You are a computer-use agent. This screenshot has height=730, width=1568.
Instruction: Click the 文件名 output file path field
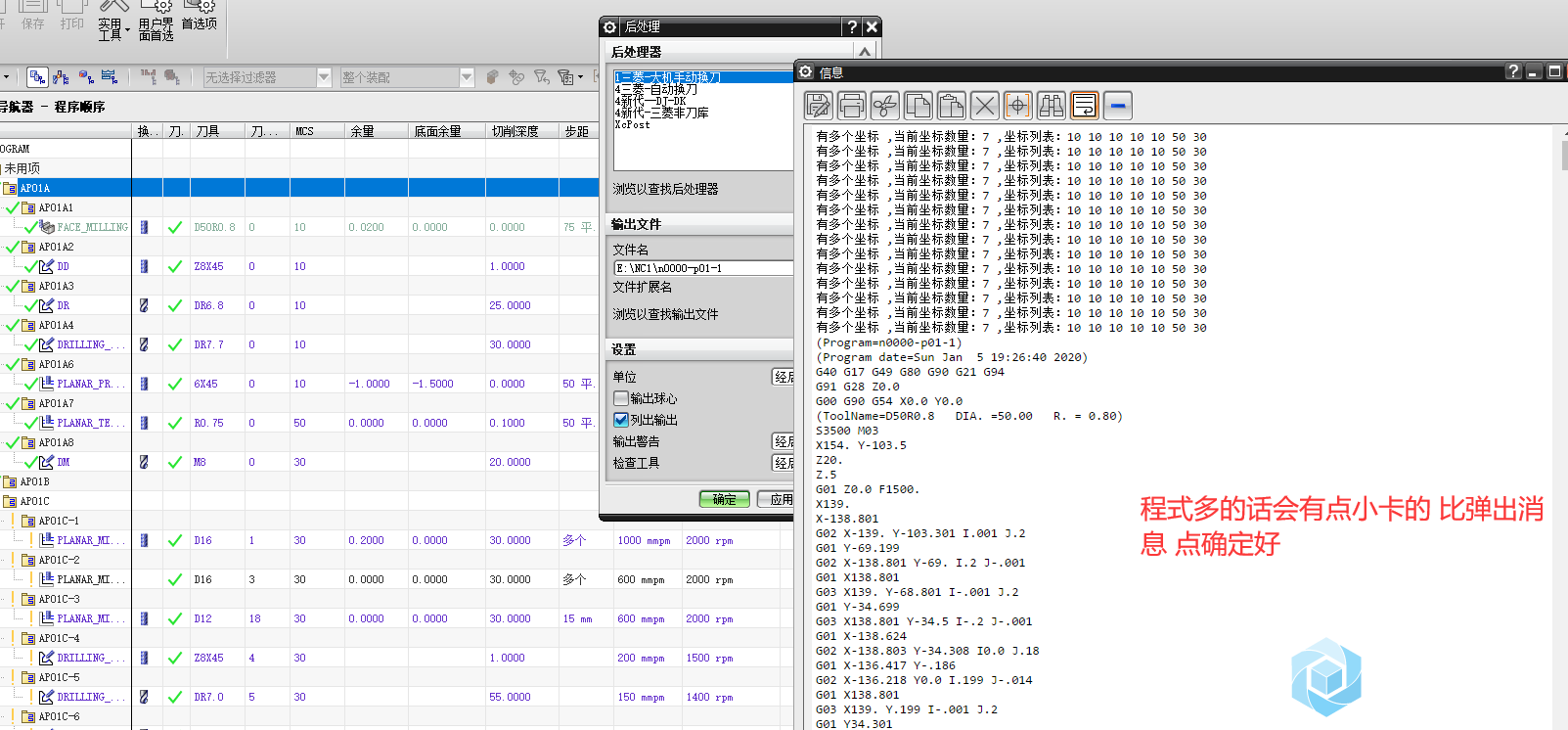tap(703, 268)
